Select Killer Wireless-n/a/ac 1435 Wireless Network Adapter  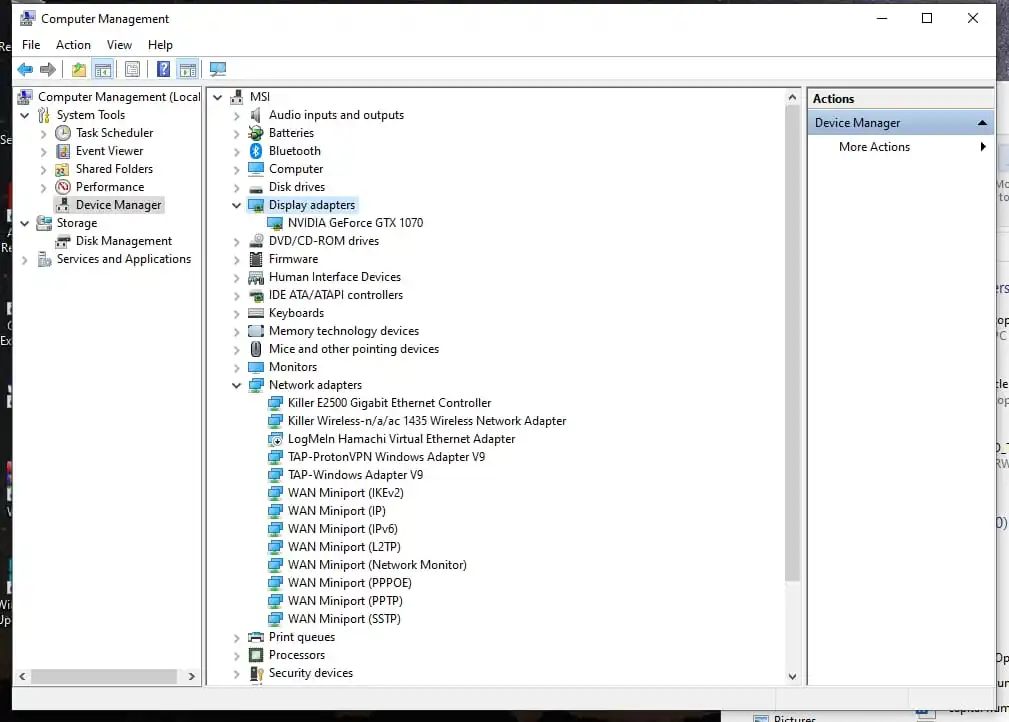pyautogui.click(x=427, y=421)
